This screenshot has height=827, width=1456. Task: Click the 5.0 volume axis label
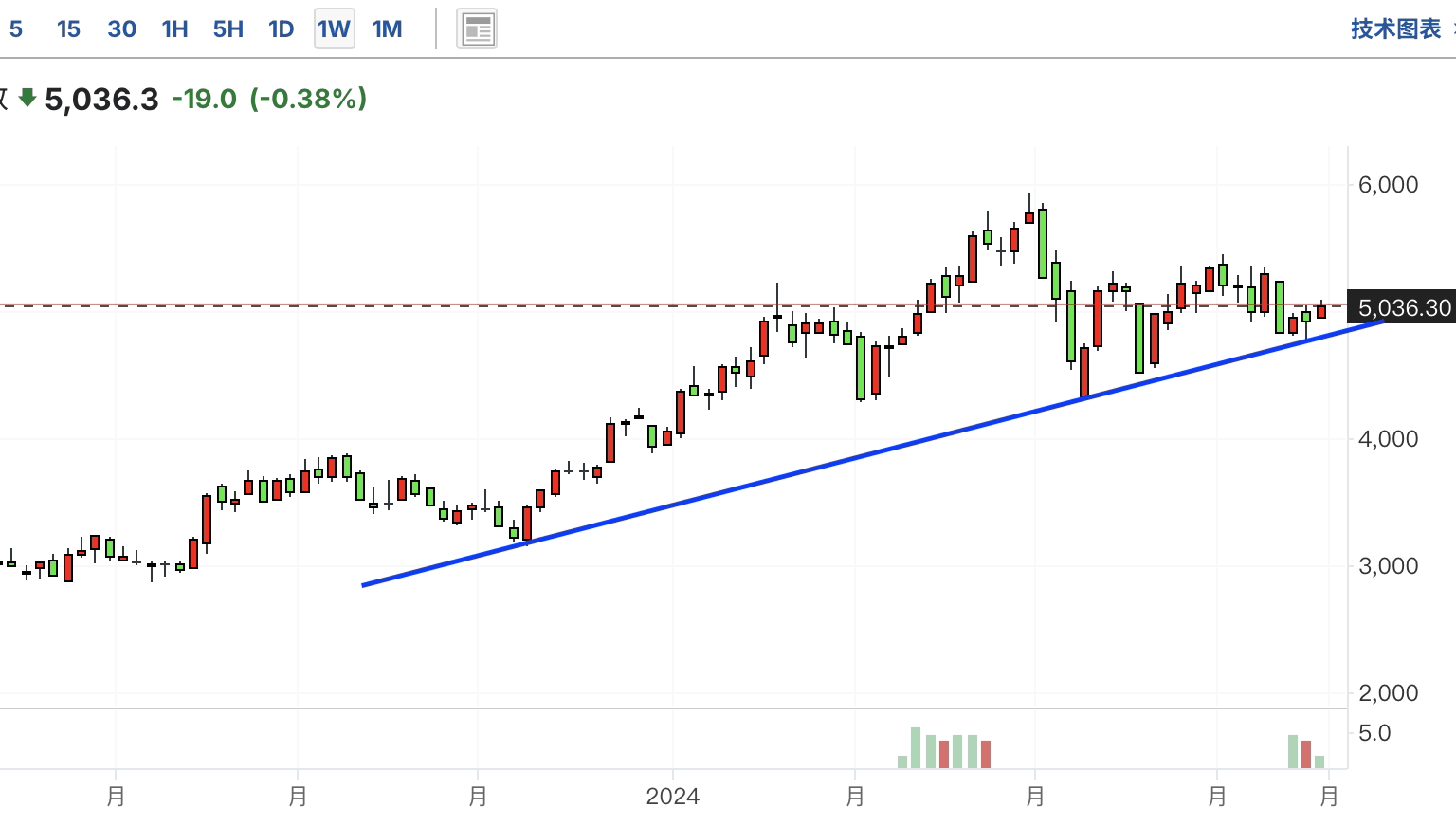(x=1374, y=733)
